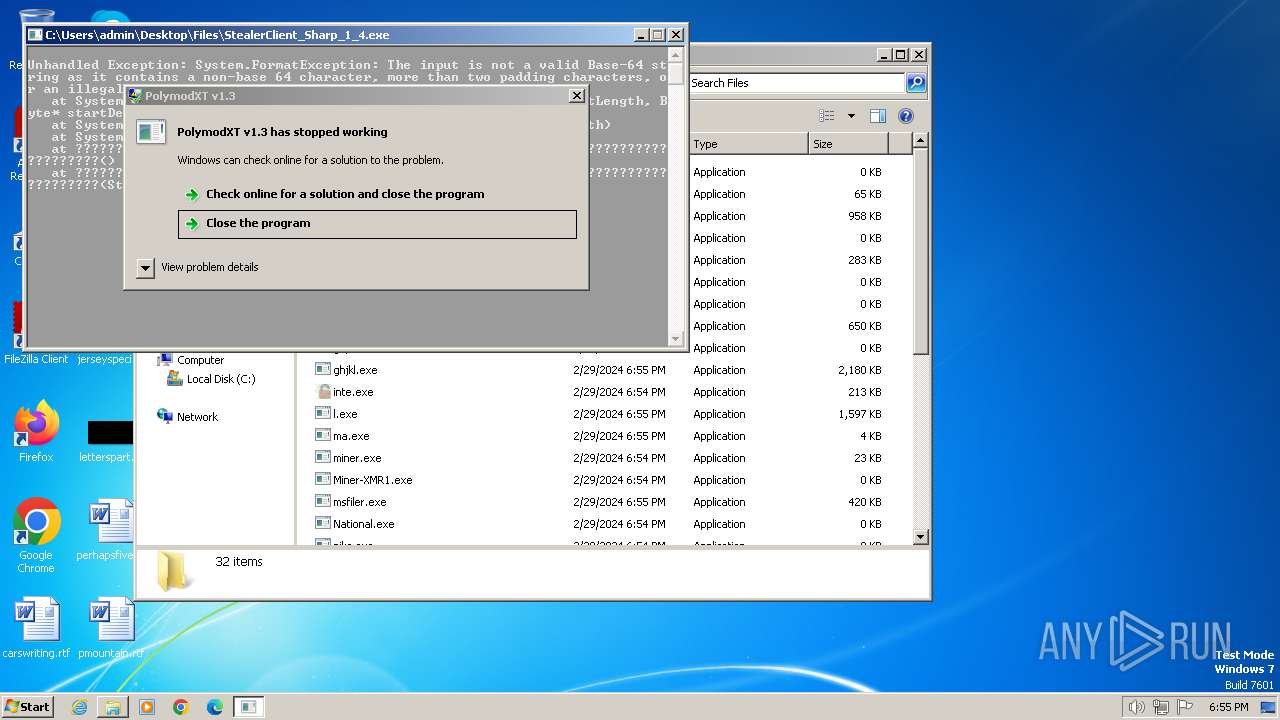Open the console window system menu icon
The image size is (1280, 720).
pos(36,35)
